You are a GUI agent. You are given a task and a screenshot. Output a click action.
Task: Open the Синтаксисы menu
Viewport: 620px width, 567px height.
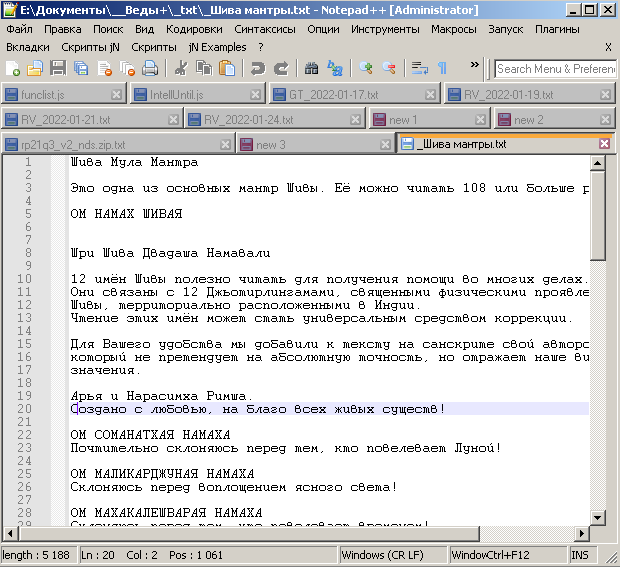265,29
